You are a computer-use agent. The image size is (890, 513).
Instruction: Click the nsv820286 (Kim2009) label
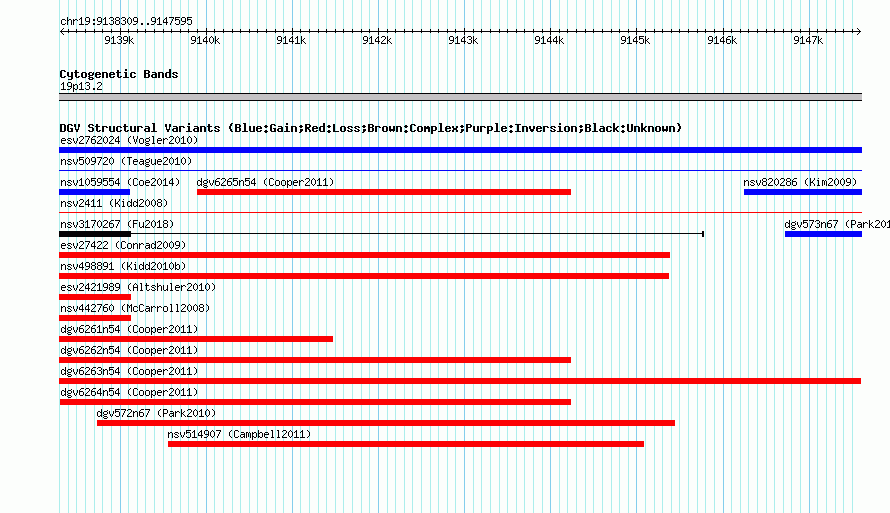800,182
